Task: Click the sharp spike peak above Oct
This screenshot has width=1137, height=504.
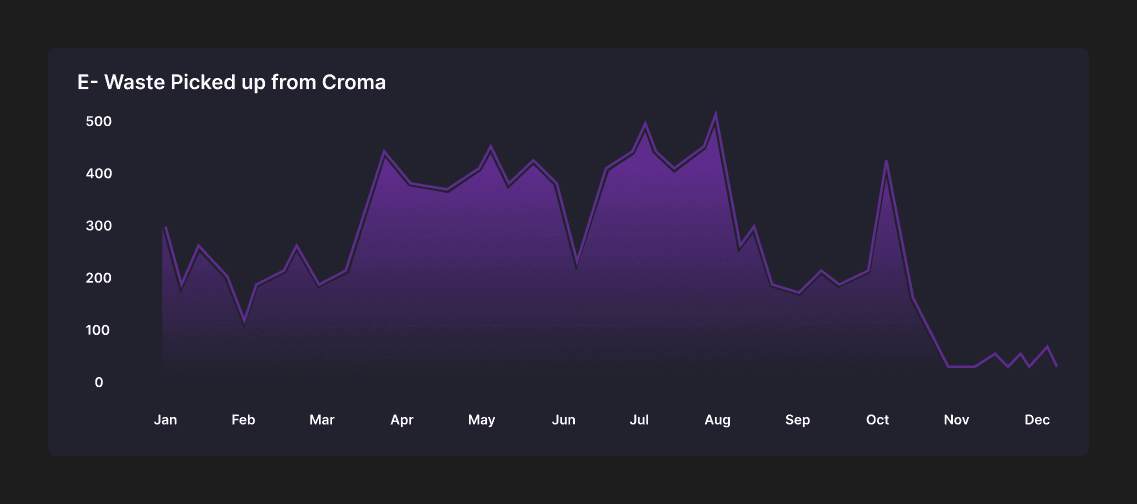Action: (x=886, y=162)
